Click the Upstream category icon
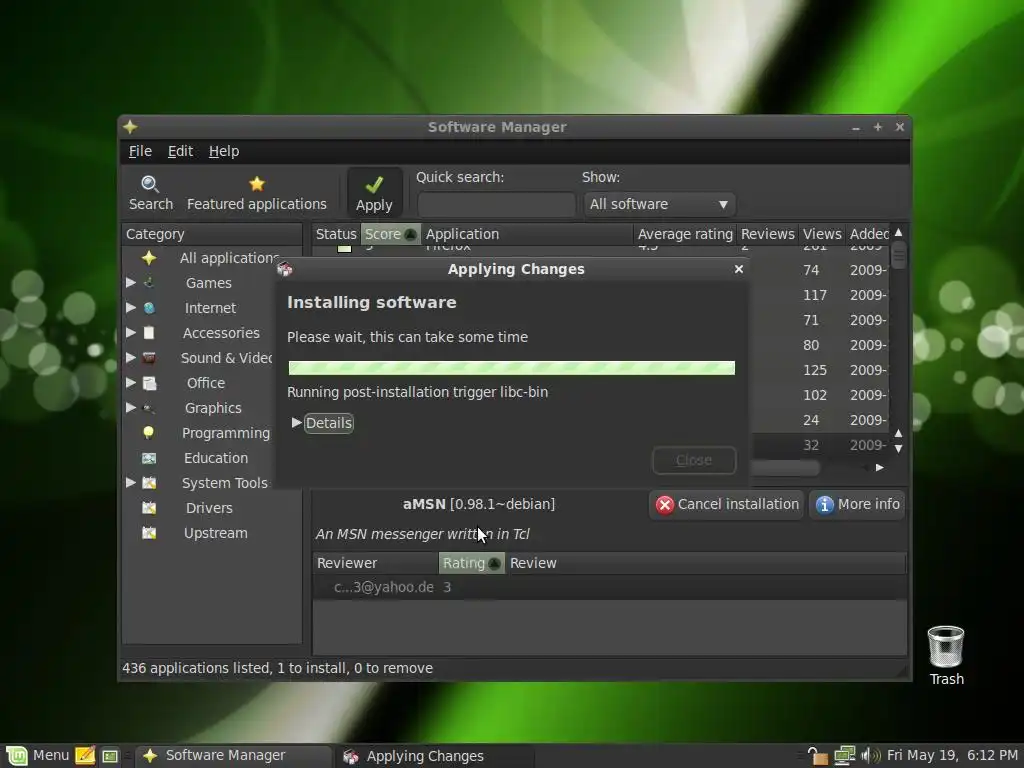Image resolution: width=1024 pixels, height=768 pixels. (149, 533)
